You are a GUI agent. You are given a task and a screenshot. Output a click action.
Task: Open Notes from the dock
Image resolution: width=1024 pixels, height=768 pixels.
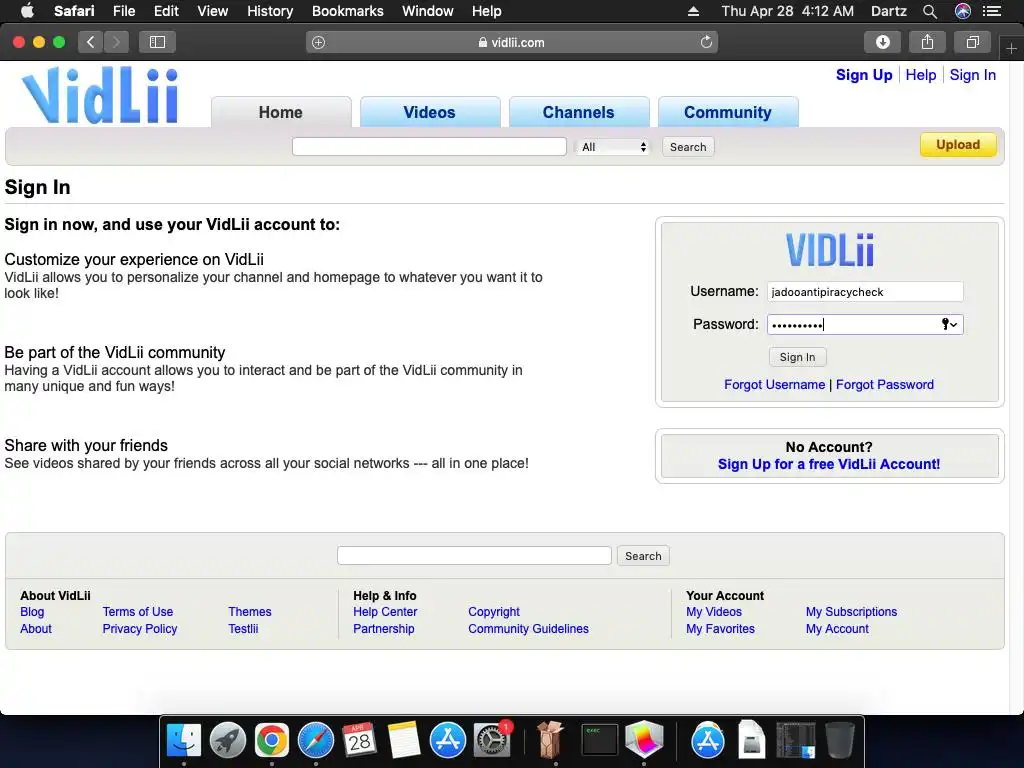[x=404, y=741]
